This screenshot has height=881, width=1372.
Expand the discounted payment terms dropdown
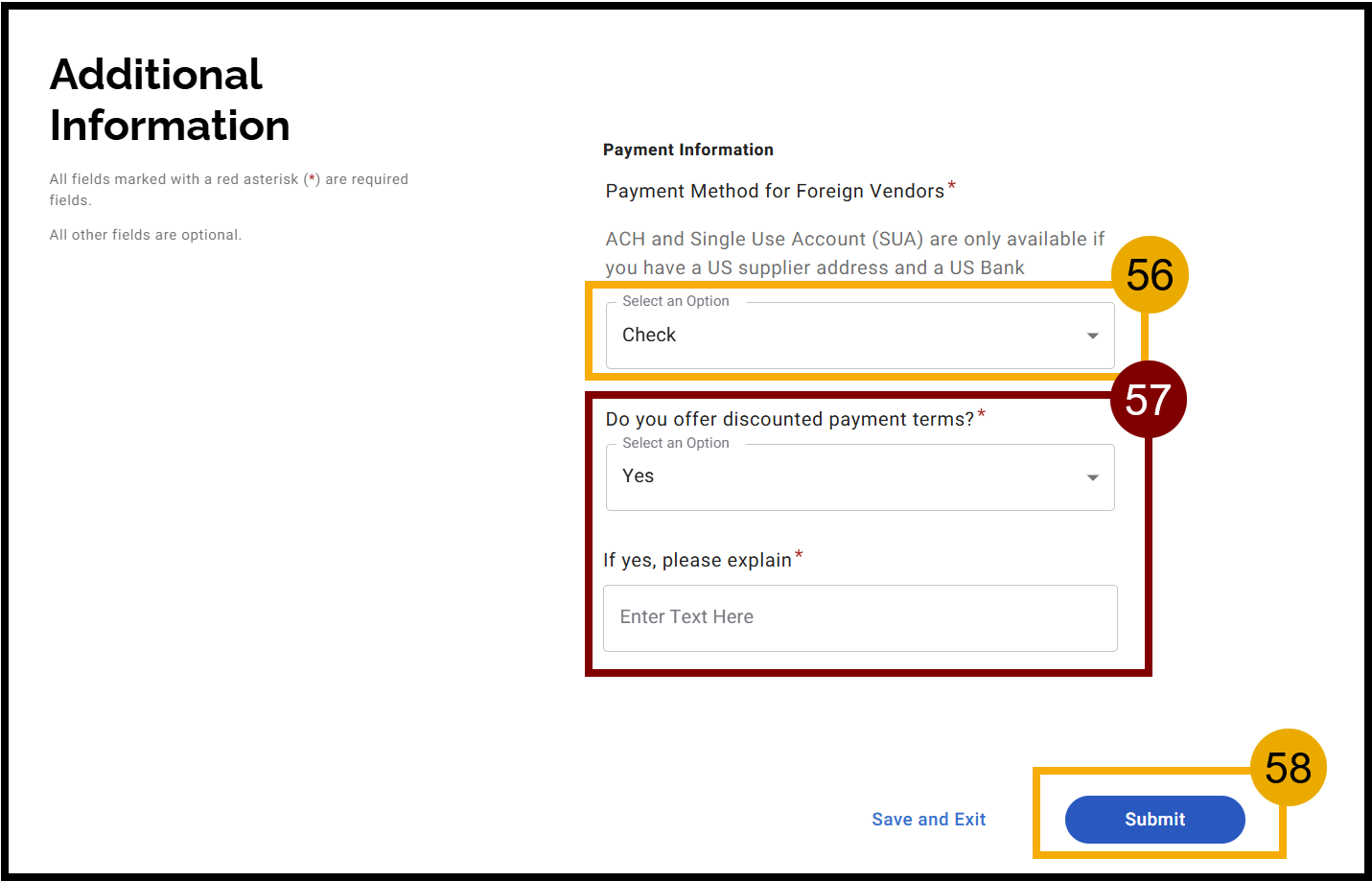pos(860,476)
